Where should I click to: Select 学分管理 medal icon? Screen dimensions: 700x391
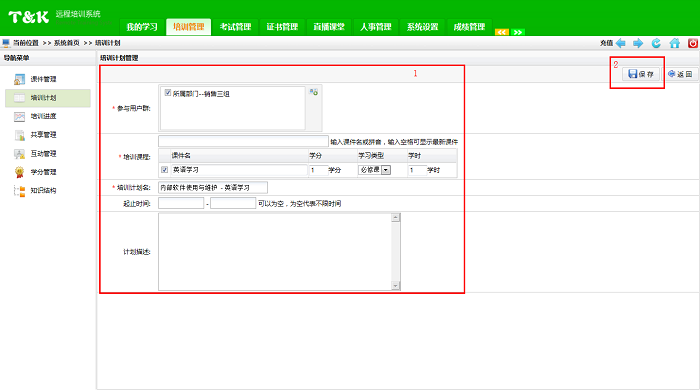tap(19, 172)
